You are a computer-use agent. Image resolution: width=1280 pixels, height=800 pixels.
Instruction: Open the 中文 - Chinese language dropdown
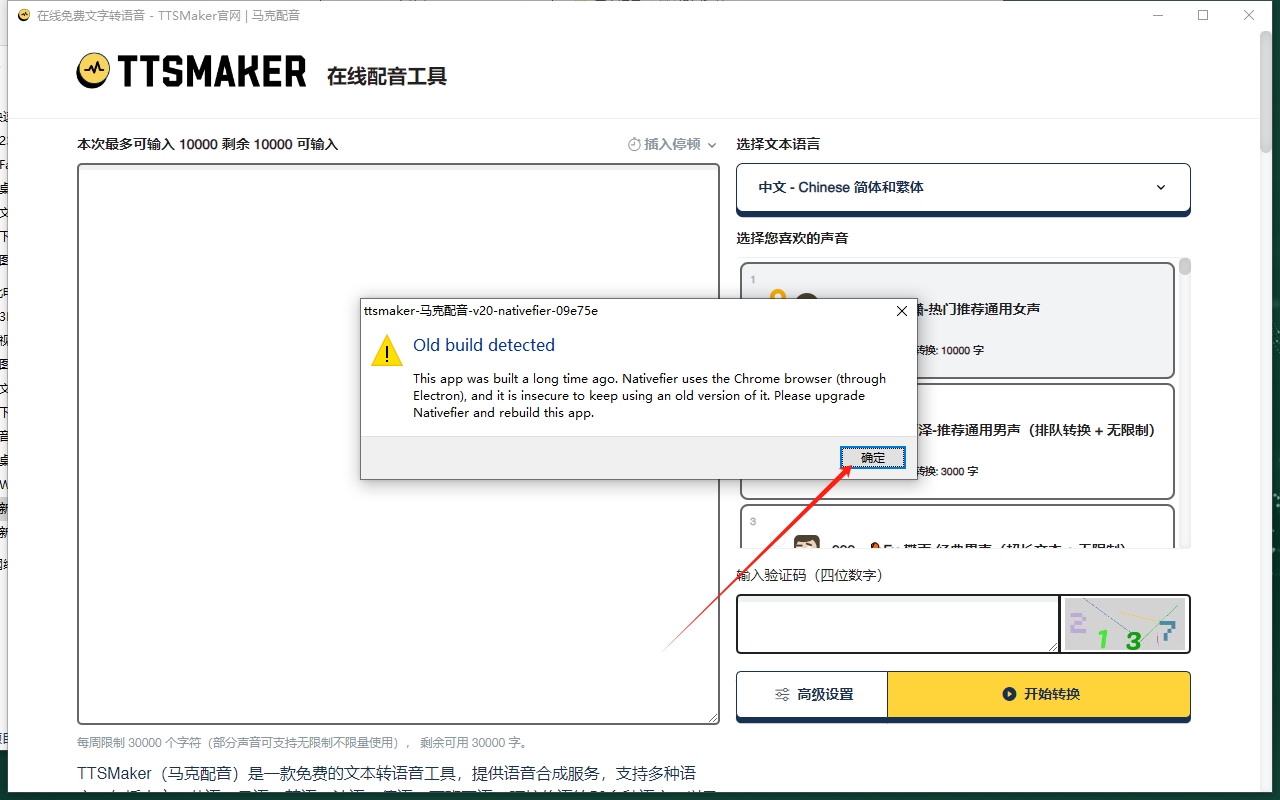tap(963, 187)
